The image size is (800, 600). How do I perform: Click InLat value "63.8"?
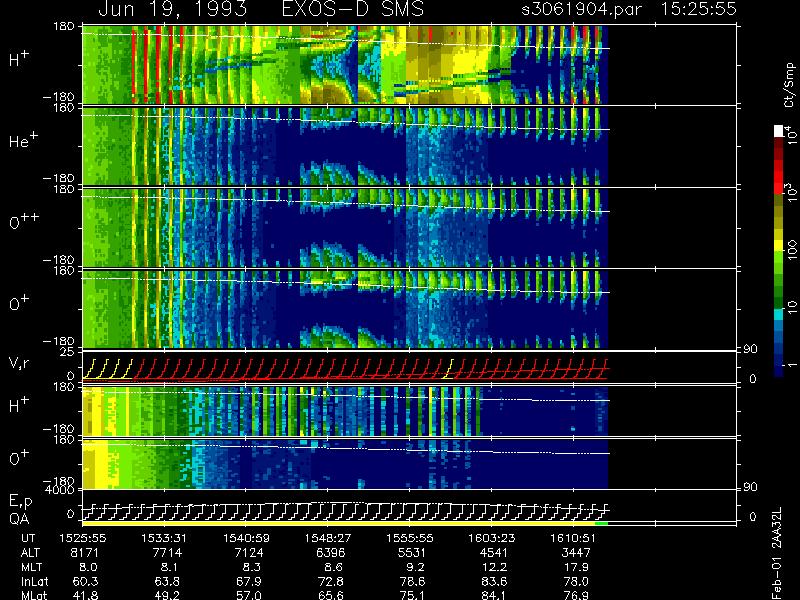[167, 582]
